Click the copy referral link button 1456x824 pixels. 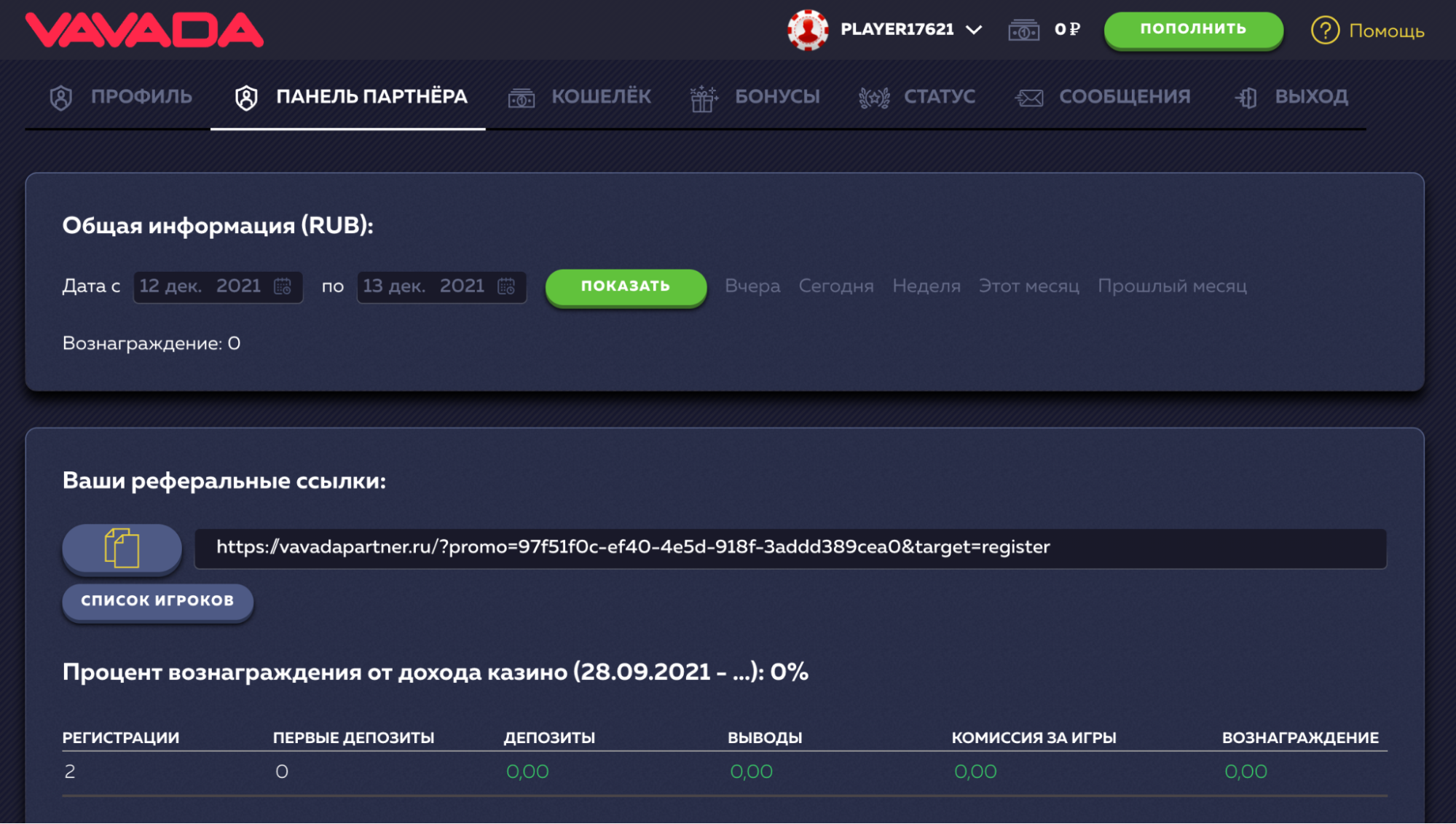122,548
